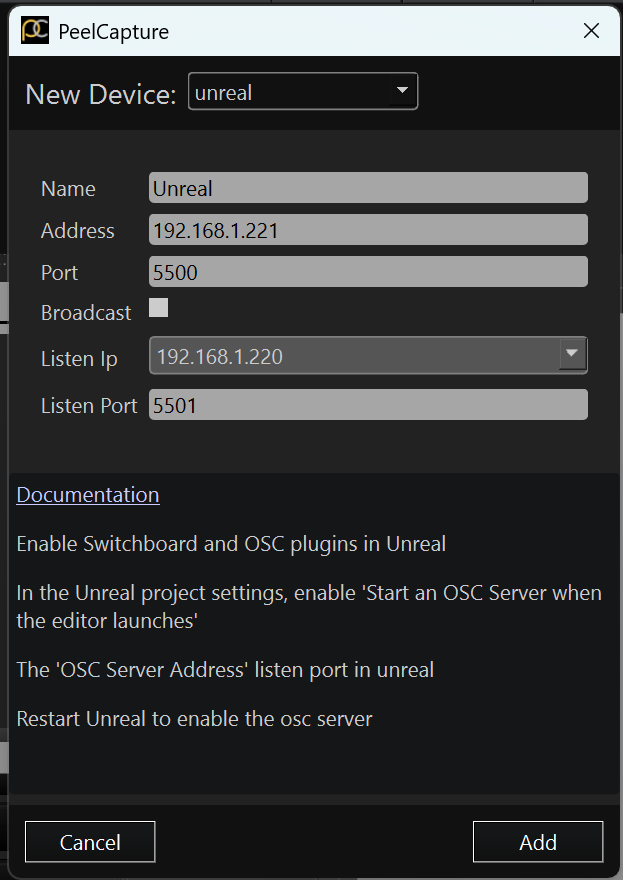Image resolution: width=623 pixels, height=880 pixels.
Task: Click the "Enable Switchboard and OSC plugins" text
Action: [x=231, y=545]
